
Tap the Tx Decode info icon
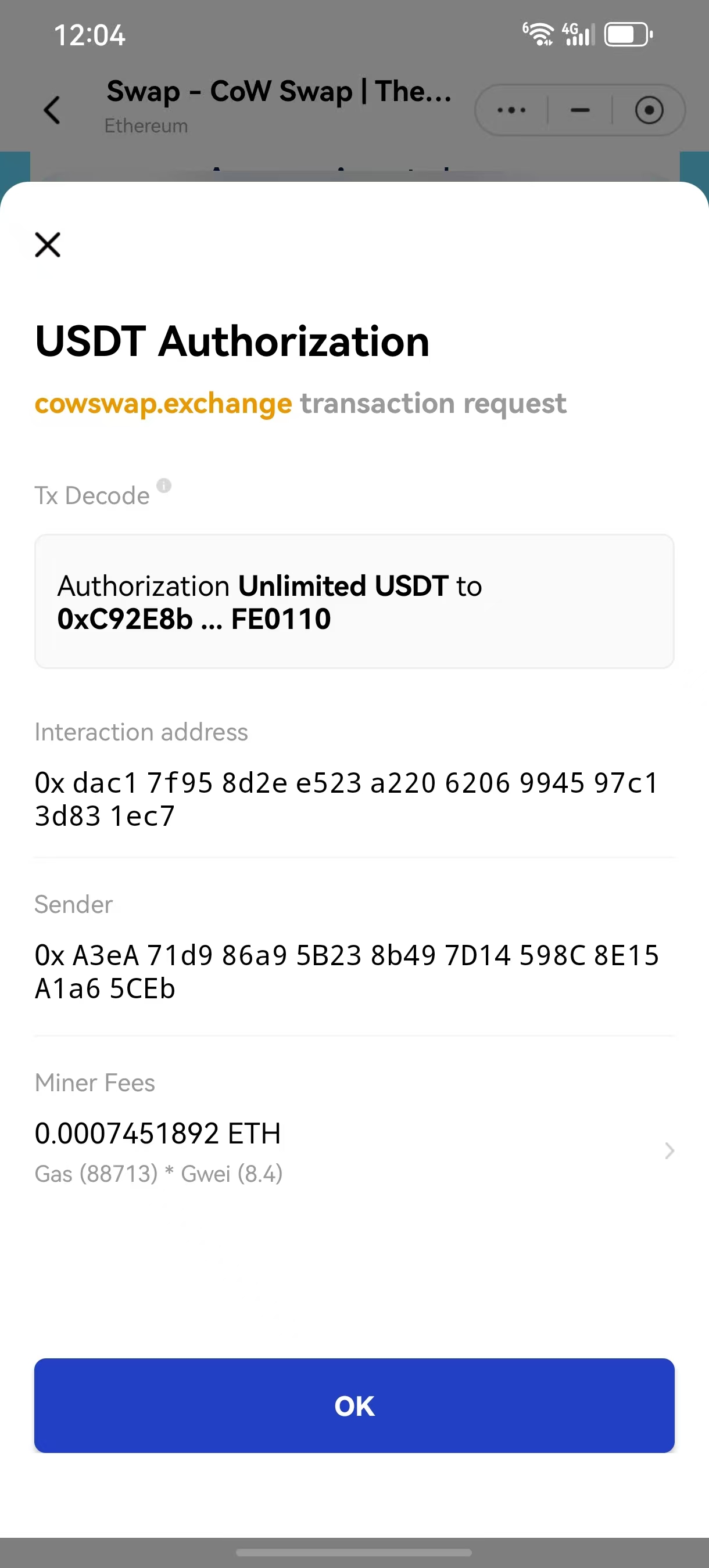pyautogui.click(x=164, y=485)
